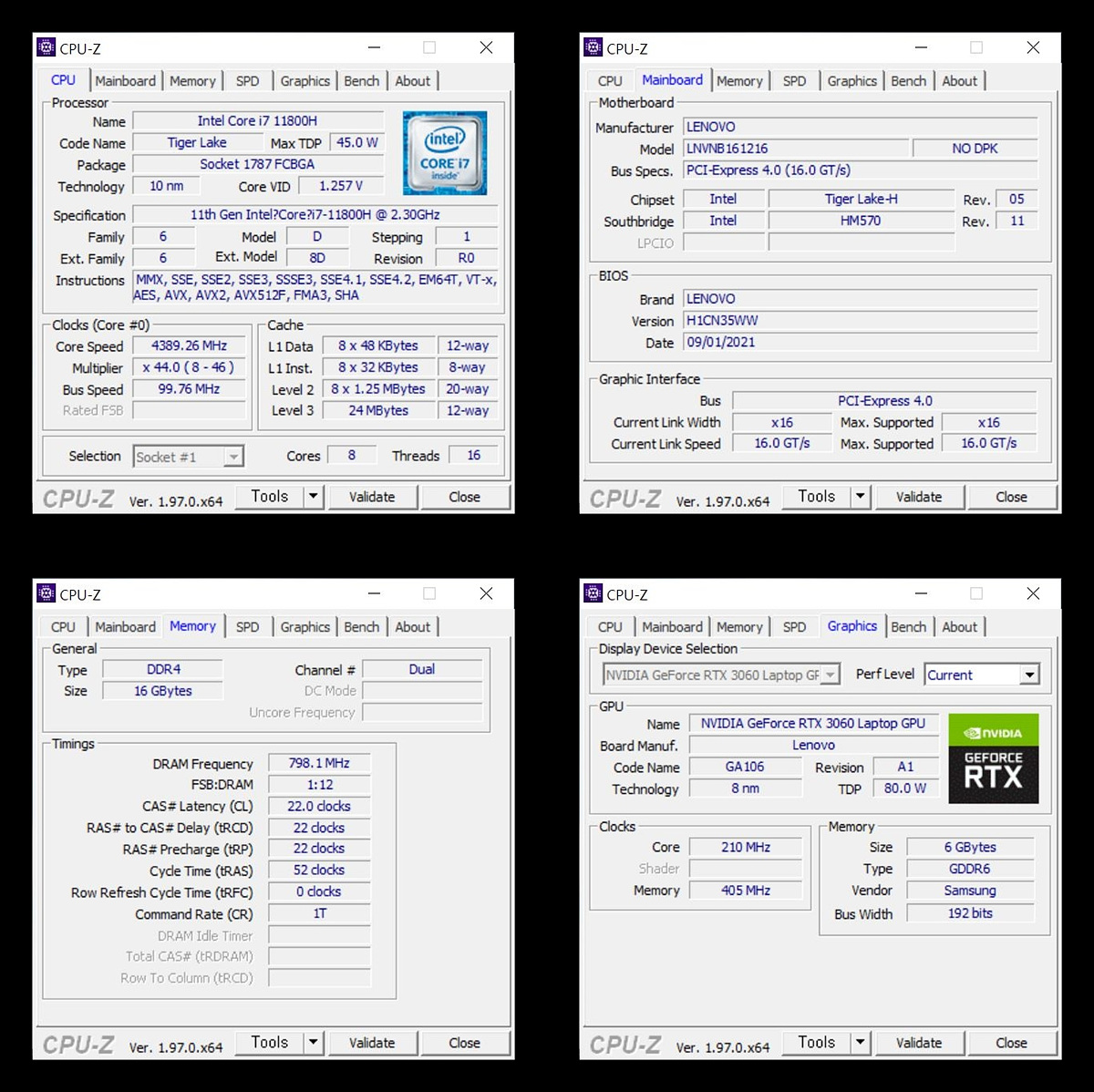Image resolution: width=1094 pixels, height=1092 pixels.
Task: Click the Channel # Dual value
Action: (422, 669)
